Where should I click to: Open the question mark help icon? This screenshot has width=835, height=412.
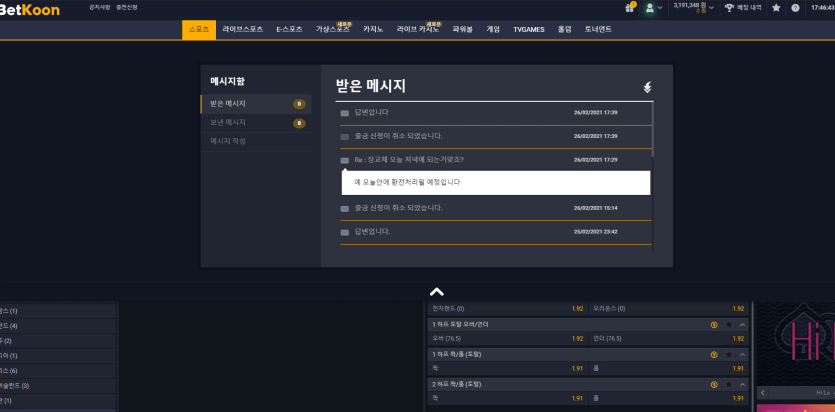pyautogui.click(x=795, y=7)
